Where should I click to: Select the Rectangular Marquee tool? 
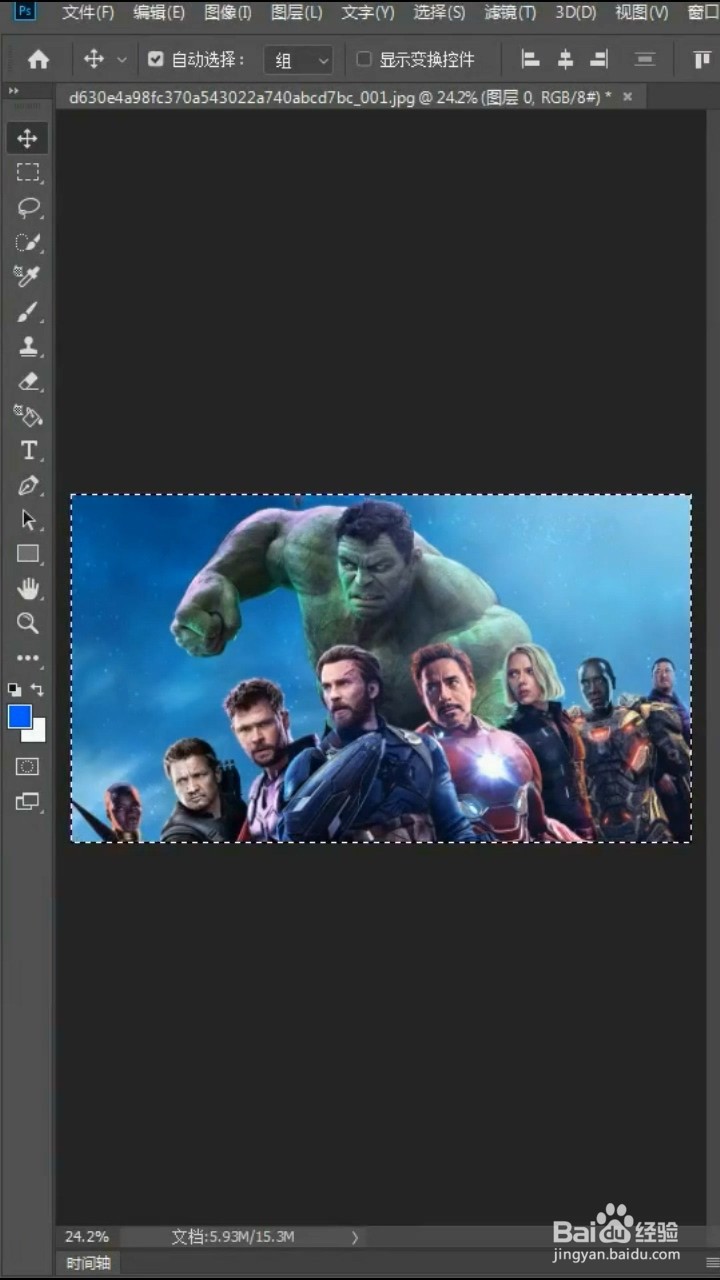coord(27,173)
